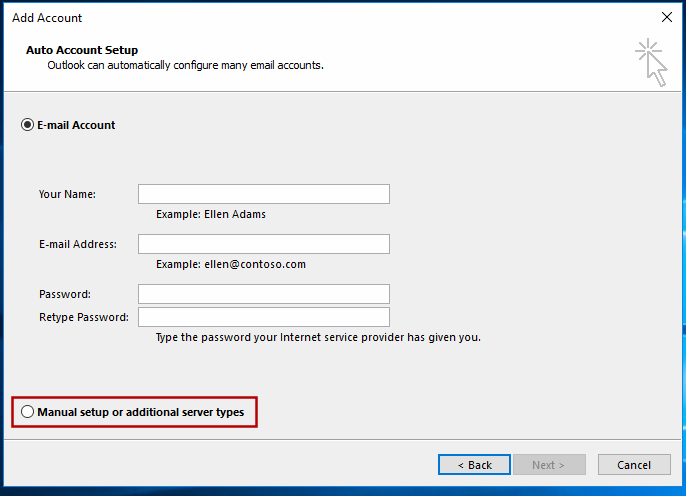Select the E-mail Account radio button
The width and height of the screenshot is (686, 496).
click(x=27, y=125)
